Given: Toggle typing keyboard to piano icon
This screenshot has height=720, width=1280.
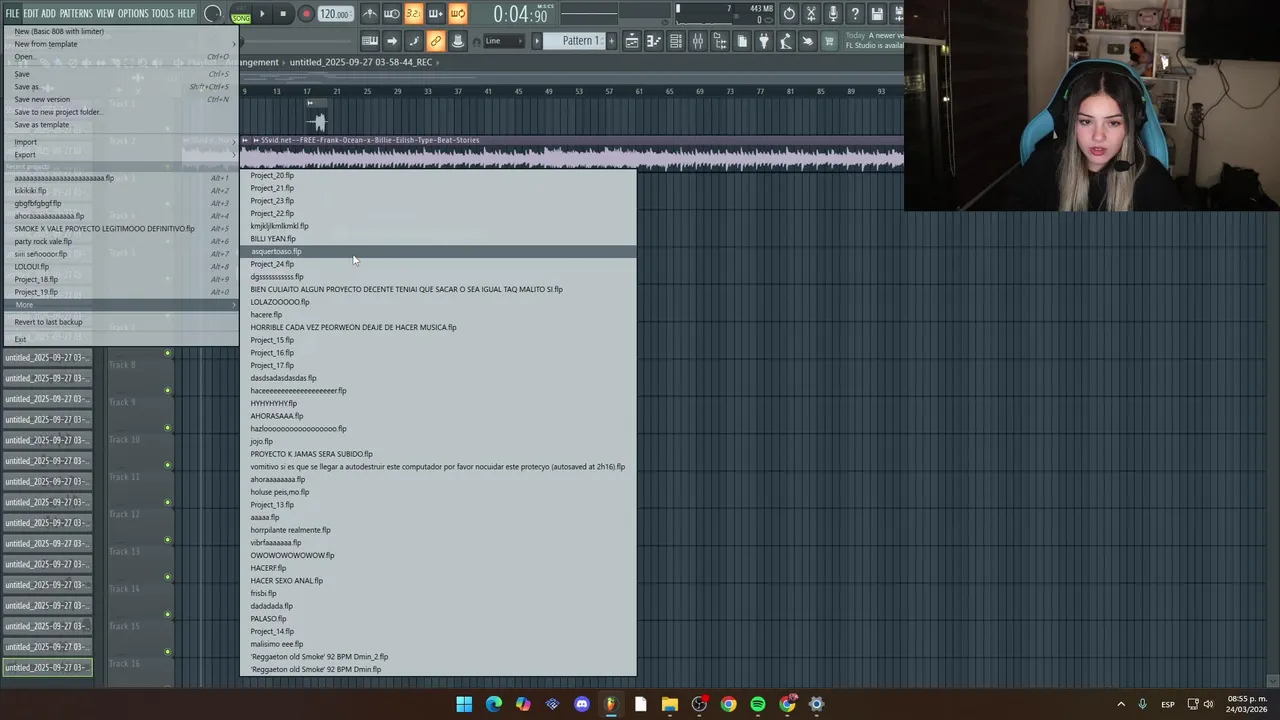Looking at the screenshot, I should pos(370,41).
